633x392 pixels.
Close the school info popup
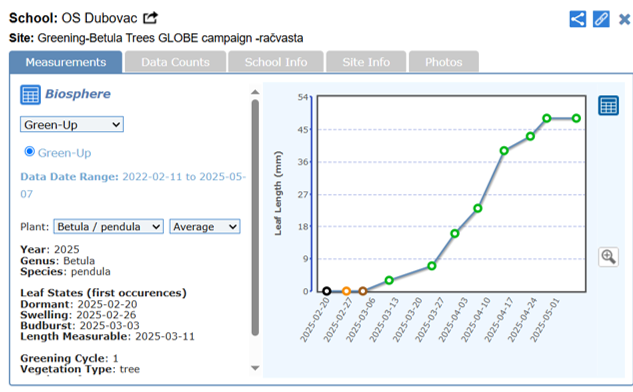click(625, 19)
